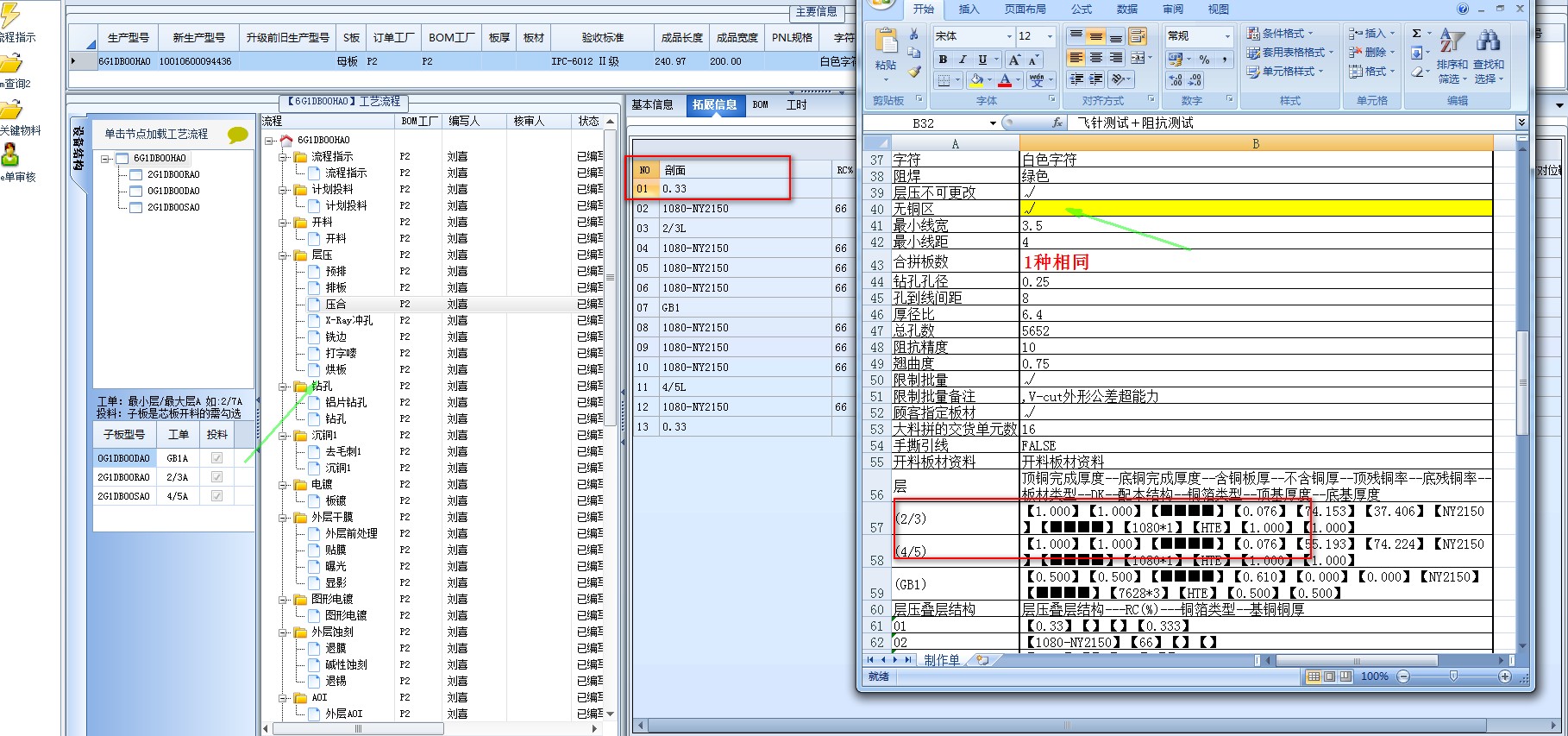This screenshot has width=1568, height=736.
Task: Click the text orientation icon
Action: click(1119, 79)
